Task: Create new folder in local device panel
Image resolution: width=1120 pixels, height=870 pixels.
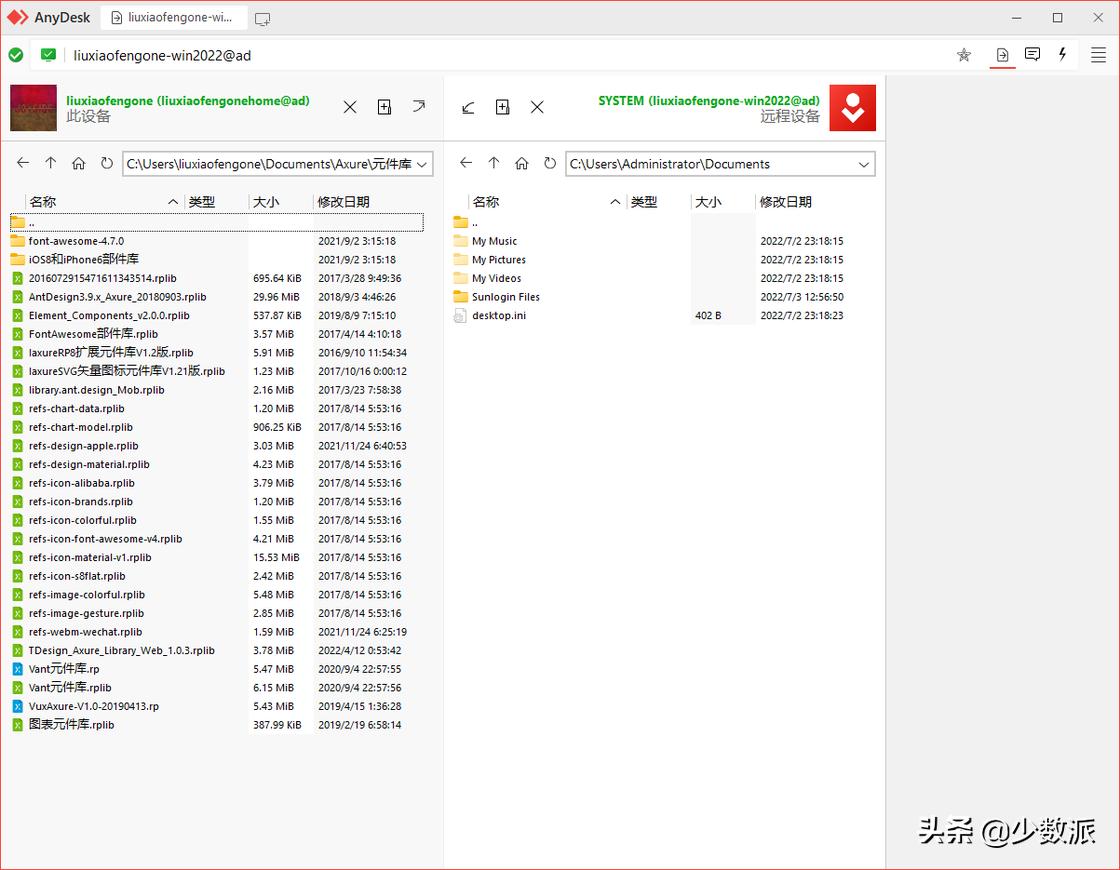Action: pyautogui.click(x=384, y=107)
